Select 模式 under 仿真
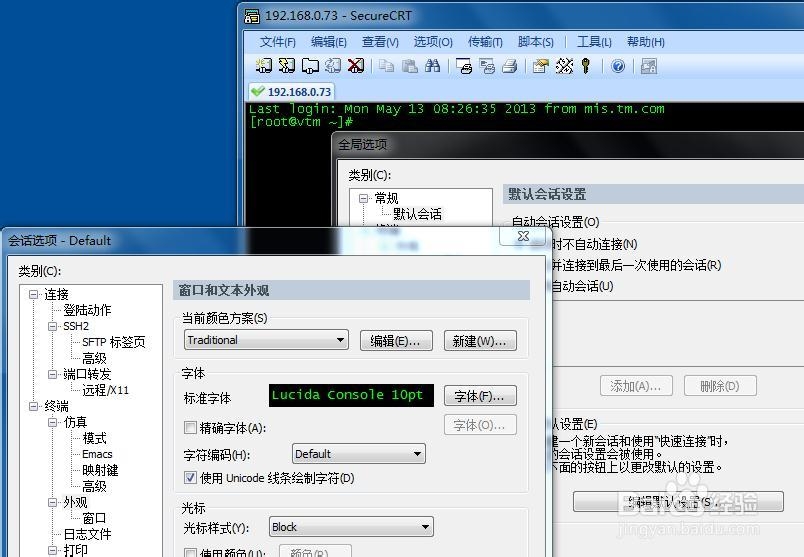 coord(94,438)
